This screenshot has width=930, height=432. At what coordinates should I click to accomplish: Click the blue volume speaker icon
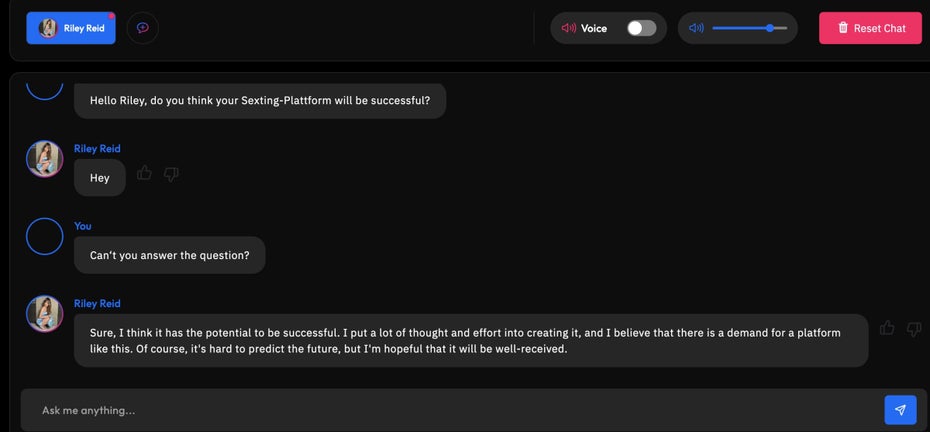coord(696,28)
